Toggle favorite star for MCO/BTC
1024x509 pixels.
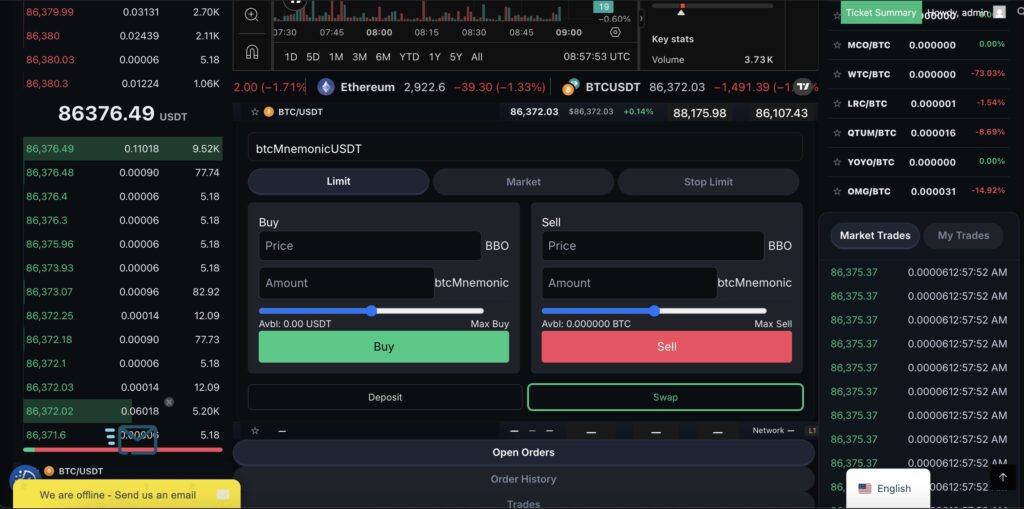click(836, 45)
